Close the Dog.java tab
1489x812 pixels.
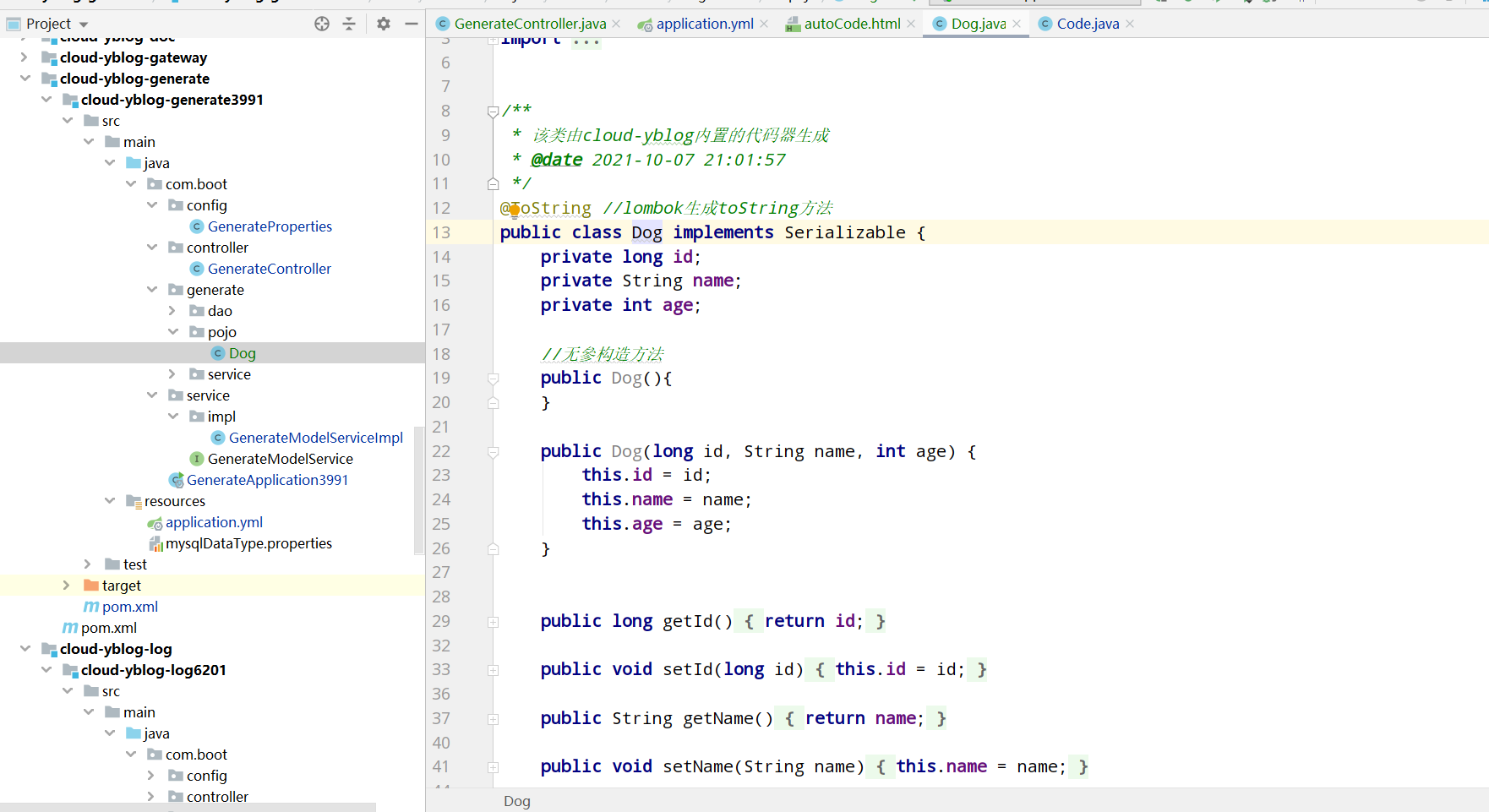[1017, 24]
